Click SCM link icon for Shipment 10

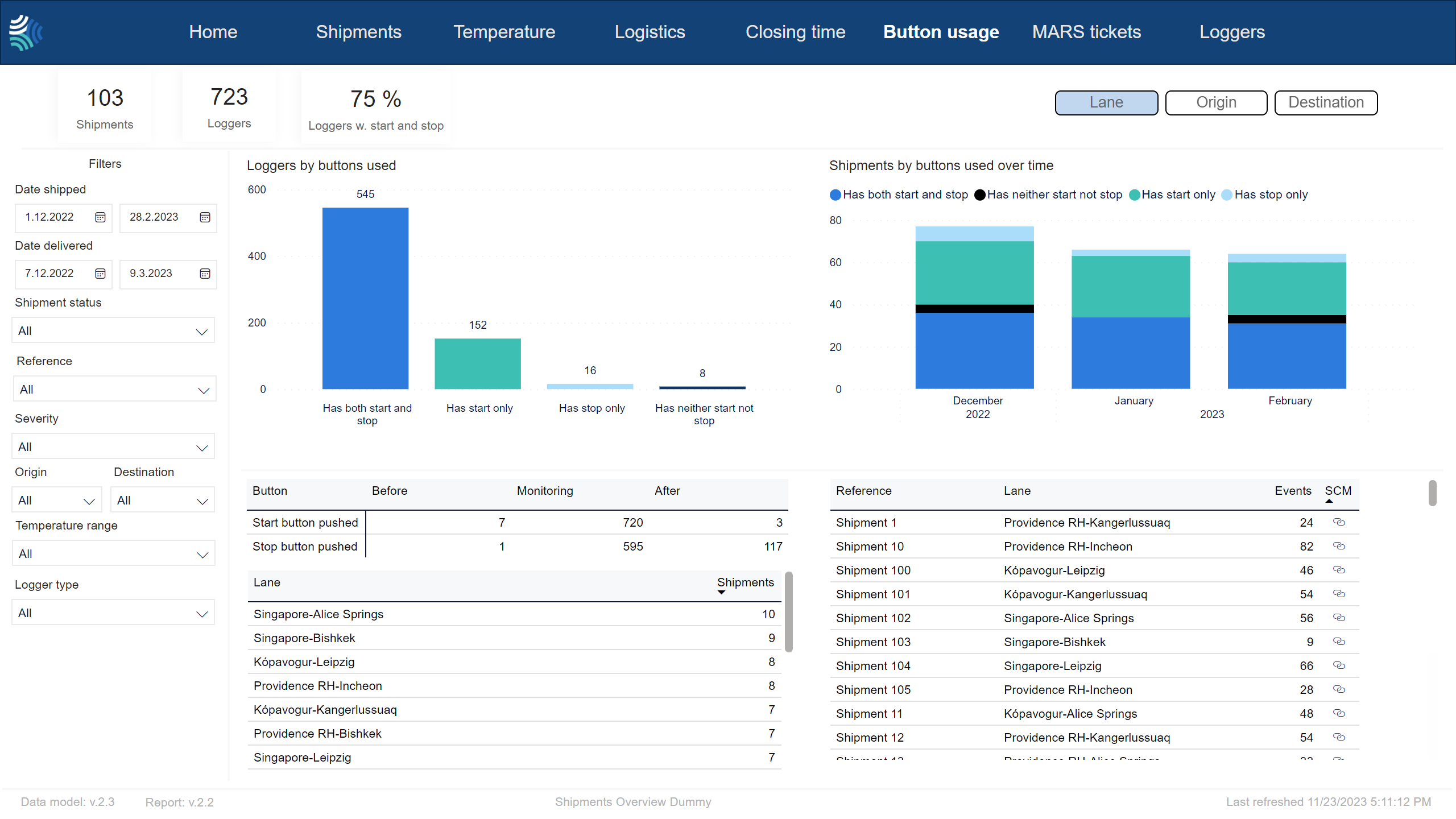pos(1339,546)
